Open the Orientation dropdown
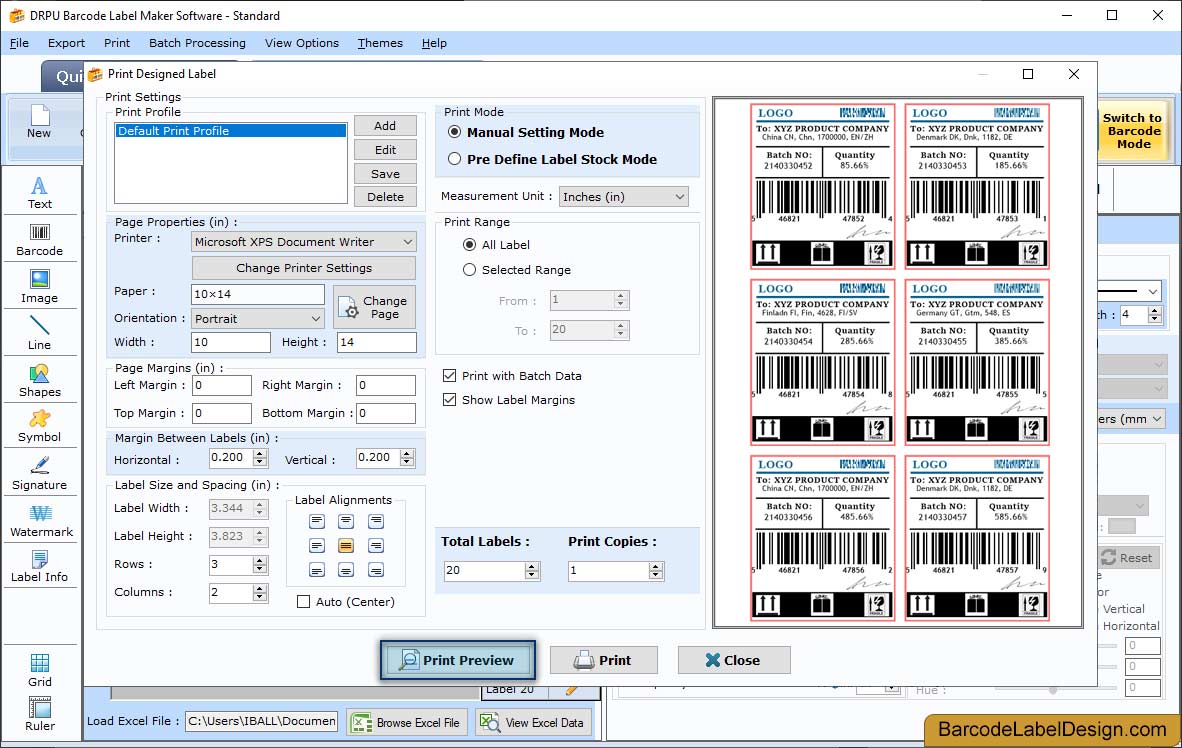Image resolution: width=1182 pixels, height=748 pixels. 258,318
